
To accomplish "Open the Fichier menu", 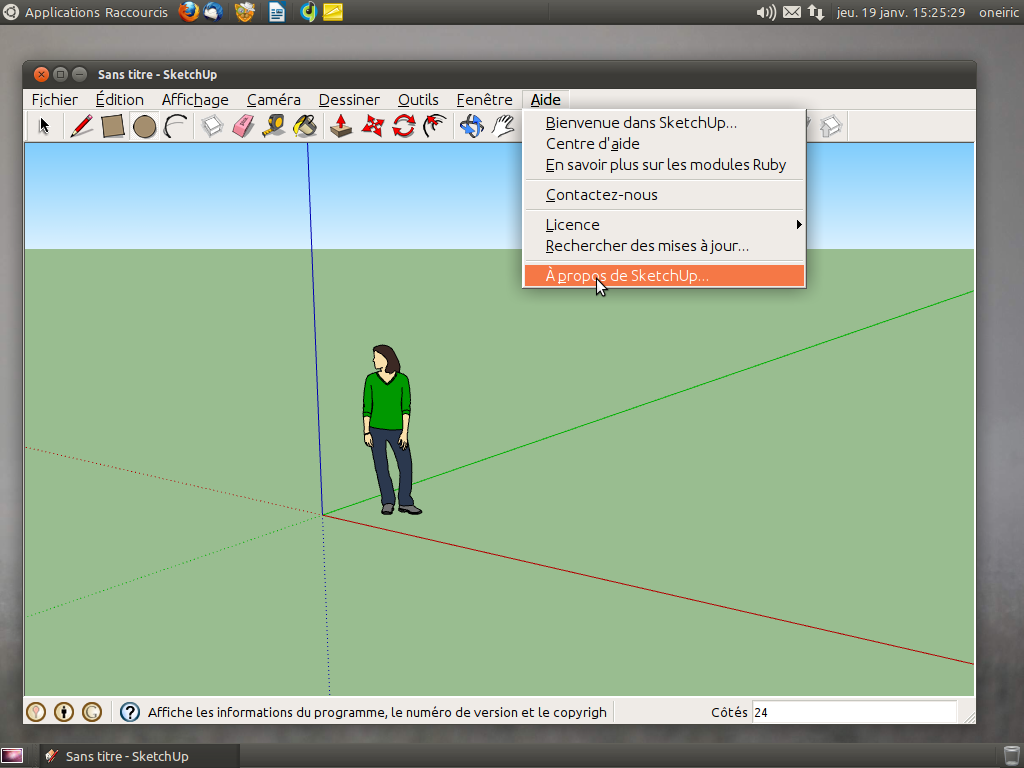I will (54, 100).
